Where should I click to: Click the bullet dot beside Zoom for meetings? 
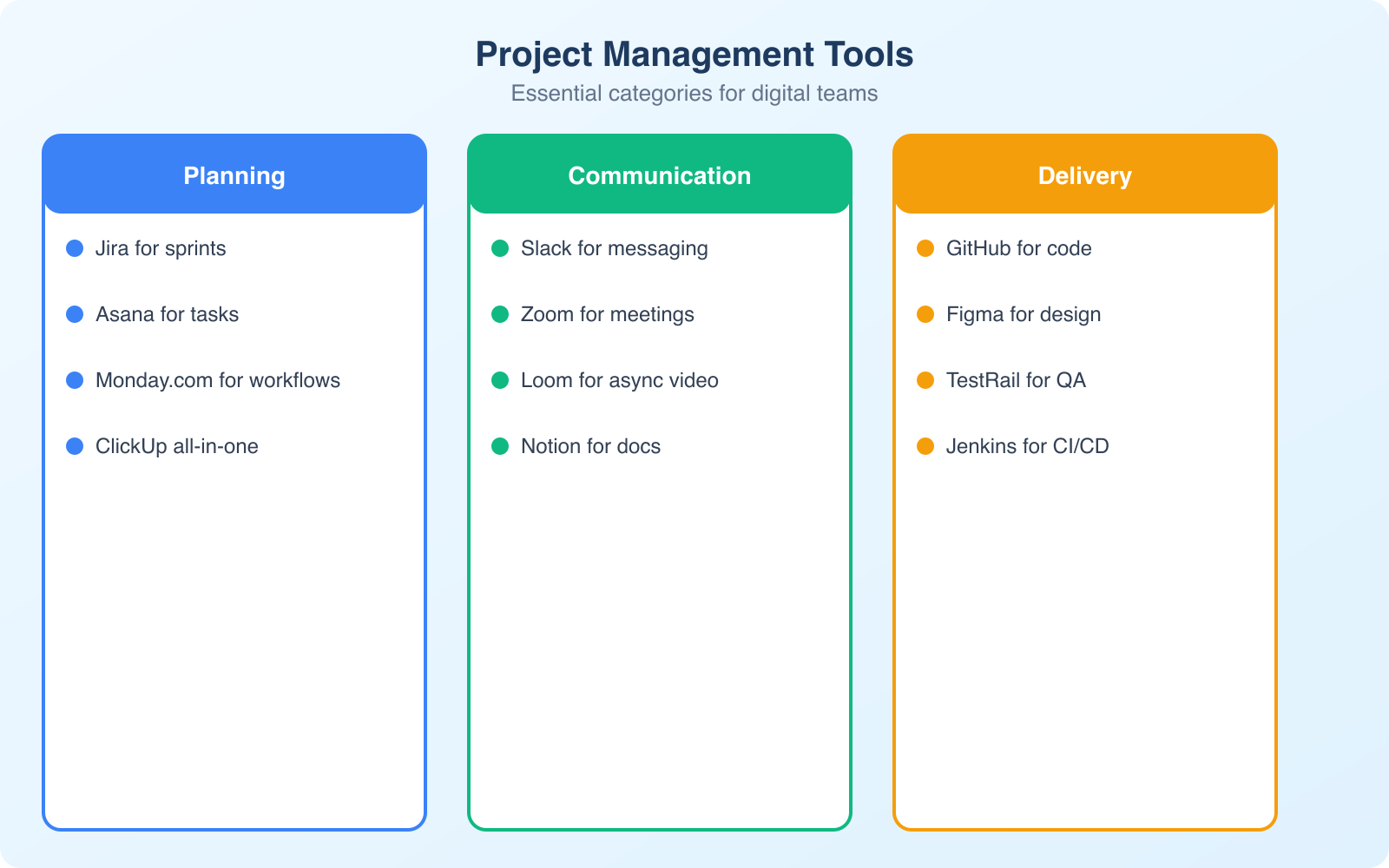coord(499,314)
